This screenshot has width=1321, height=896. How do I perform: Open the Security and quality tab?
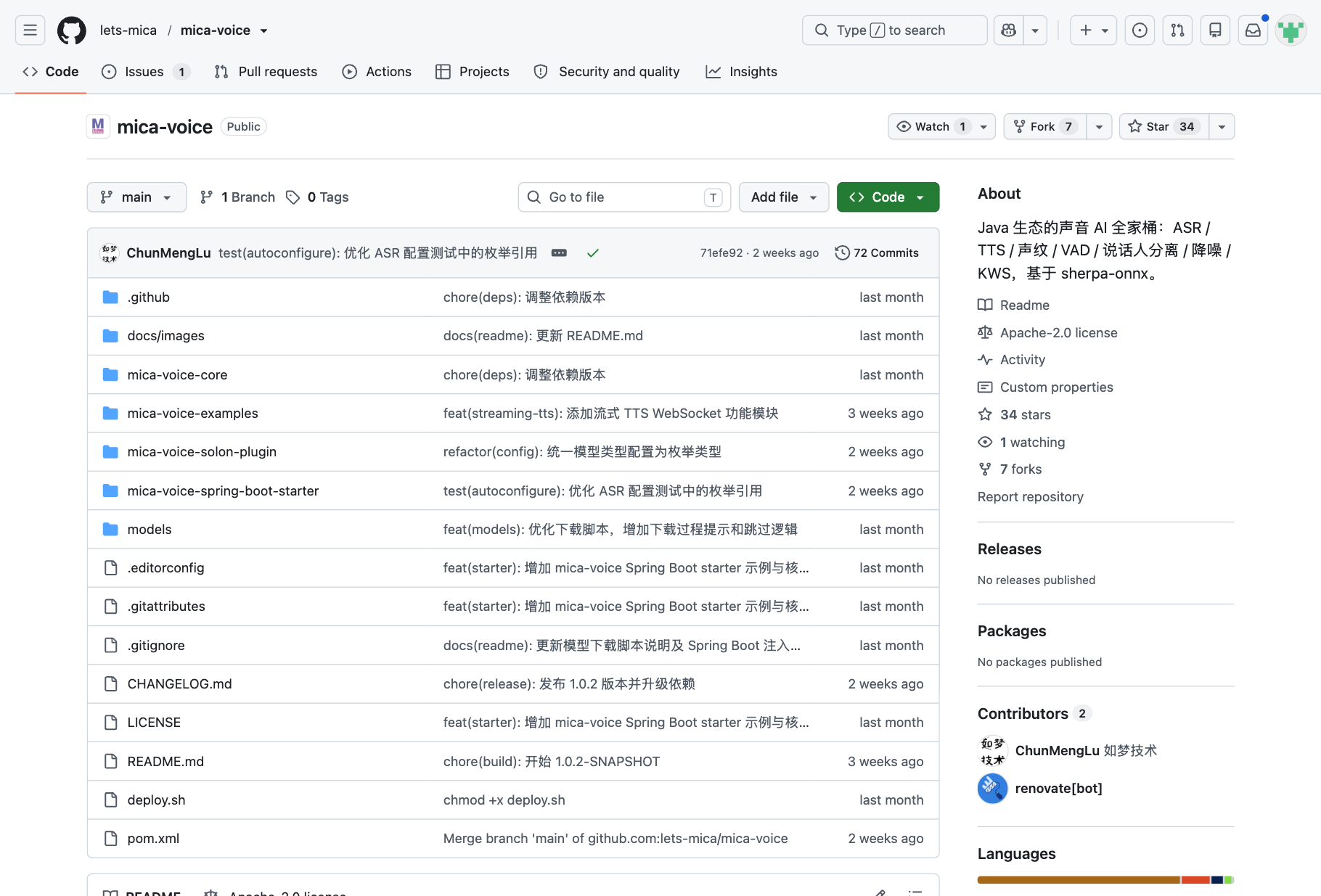(607, 72)
